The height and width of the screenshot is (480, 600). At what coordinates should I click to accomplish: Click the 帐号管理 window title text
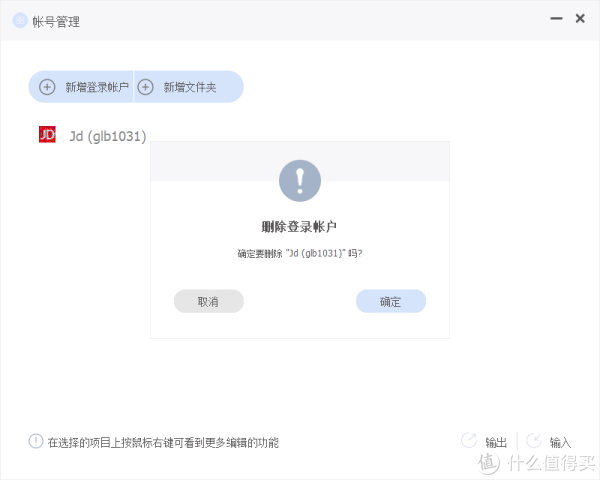click(56, 21)
